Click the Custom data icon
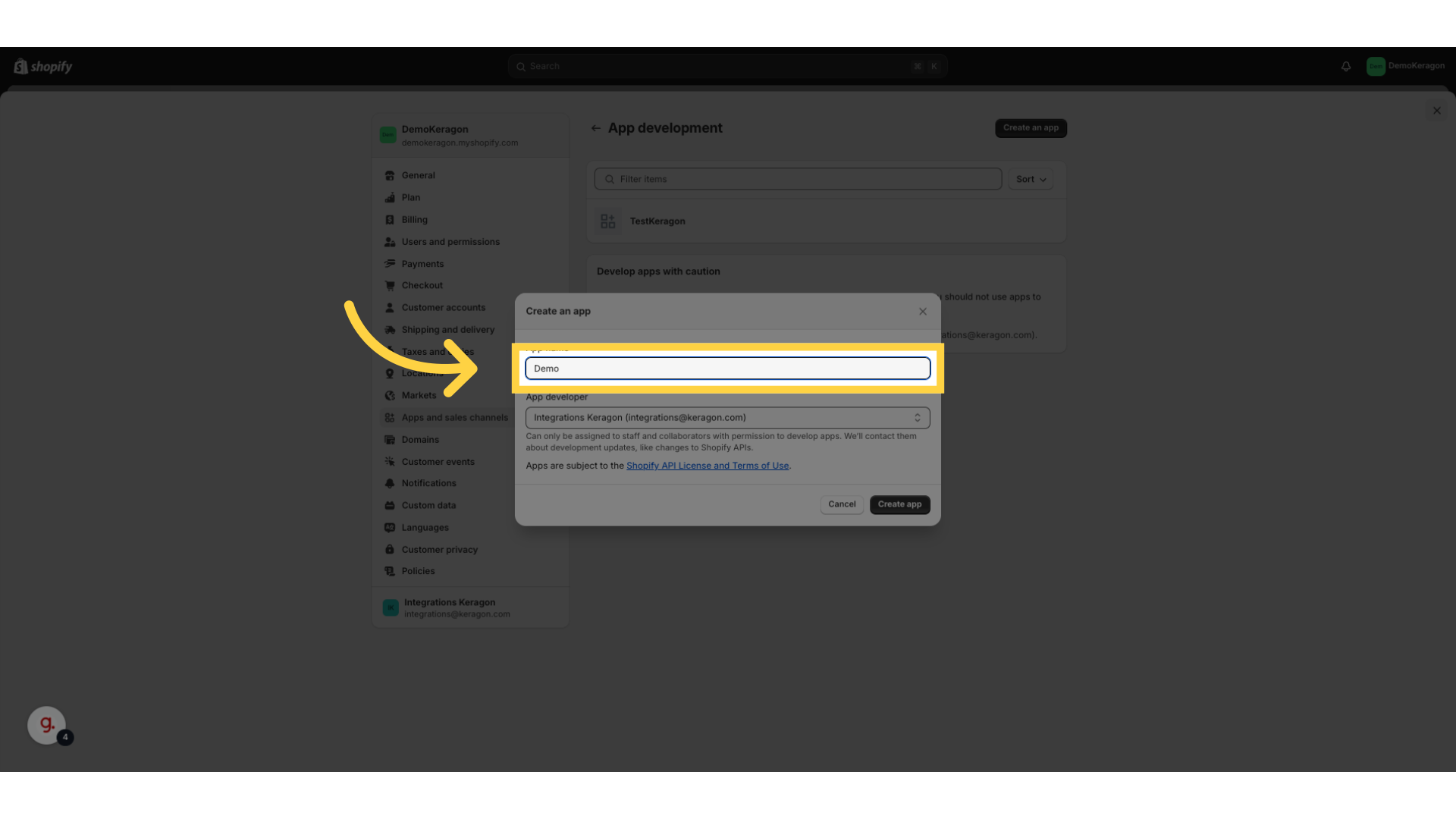The height and width of the screenshot is (819, 1456). pos(390,506)
